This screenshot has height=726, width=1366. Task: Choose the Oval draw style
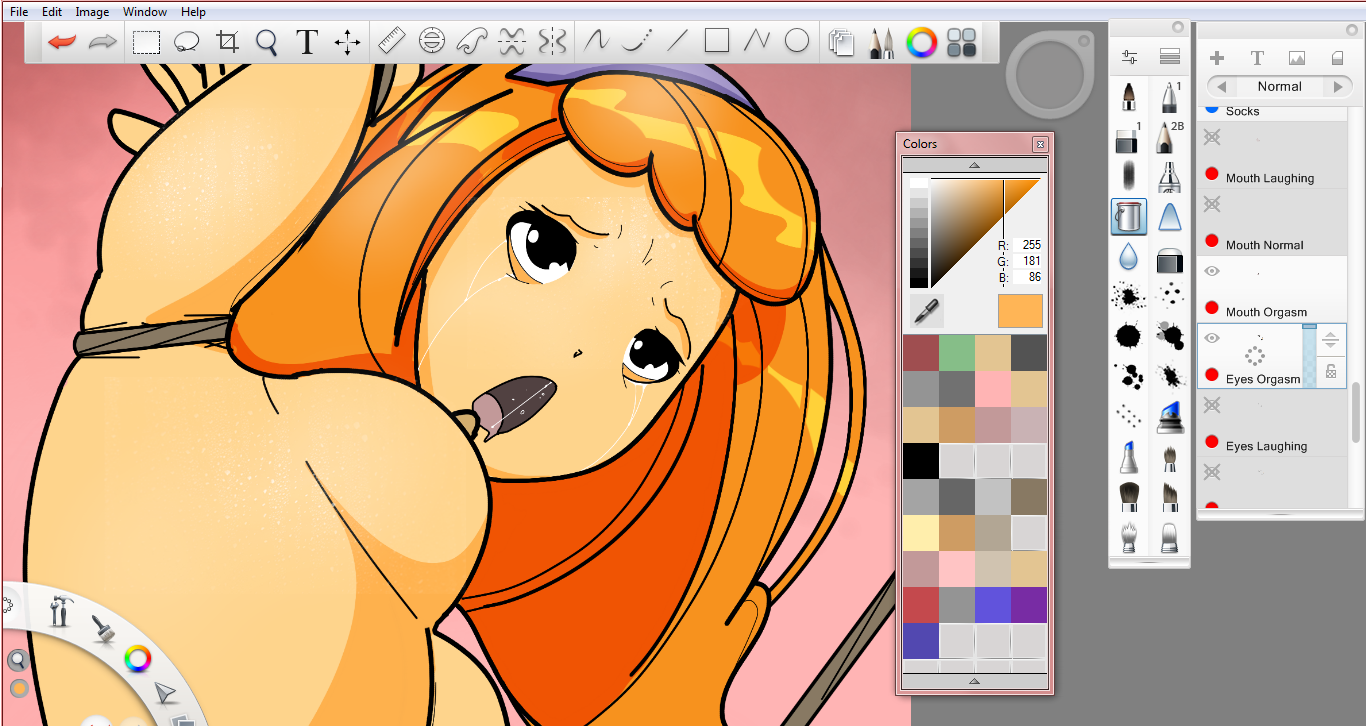(797, 41)
